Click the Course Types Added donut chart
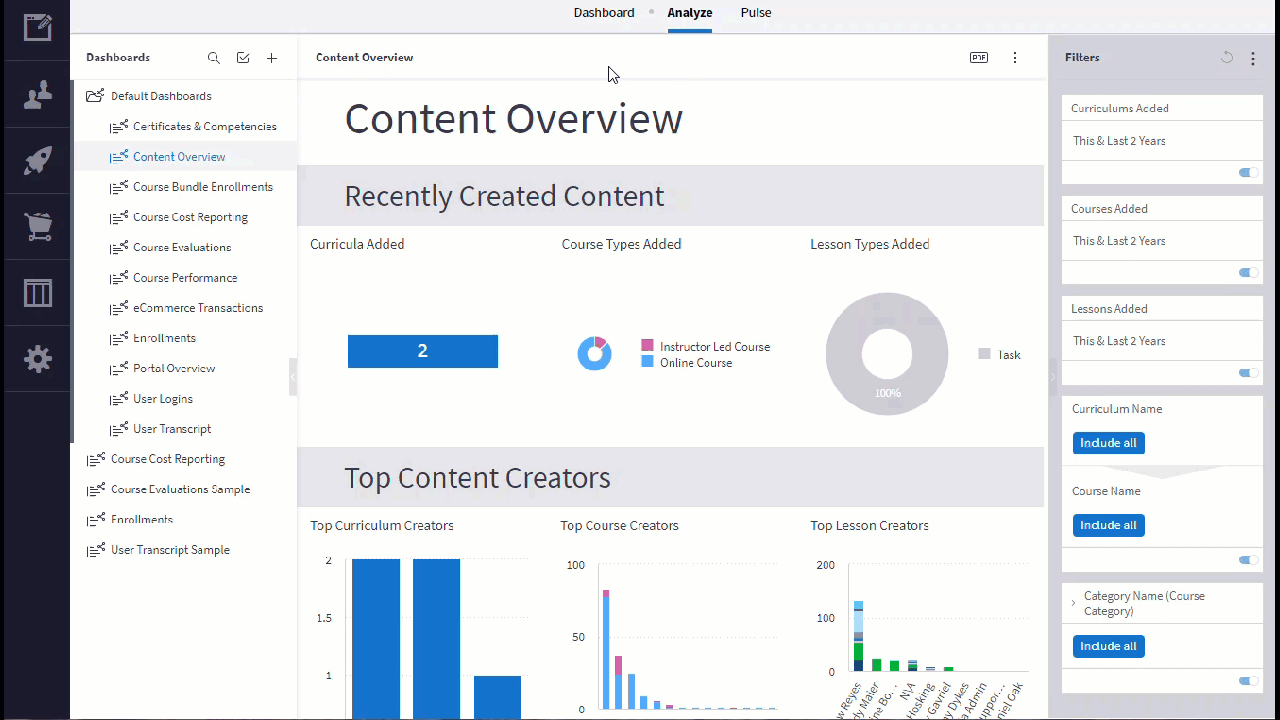 tap(594, 353)
